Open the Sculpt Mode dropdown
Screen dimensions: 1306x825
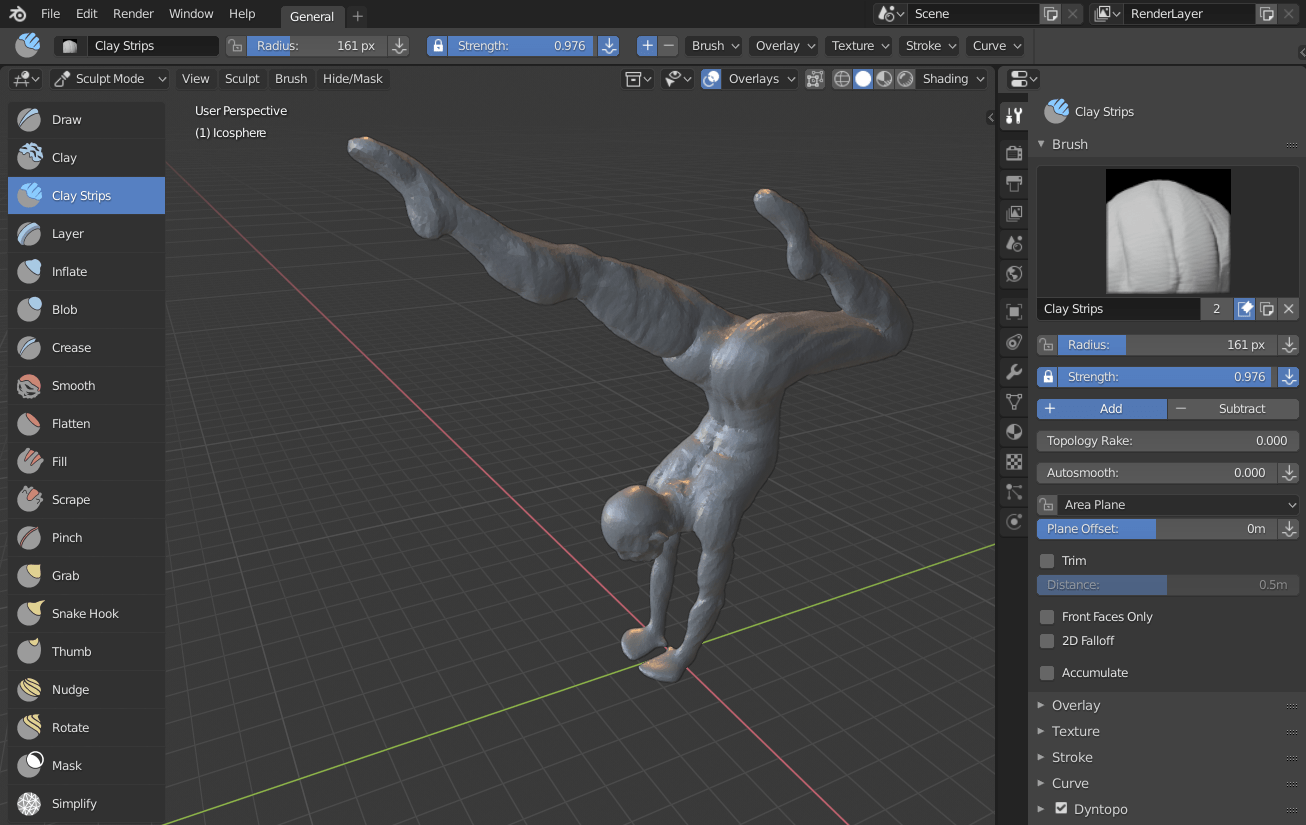coord(110,79)
